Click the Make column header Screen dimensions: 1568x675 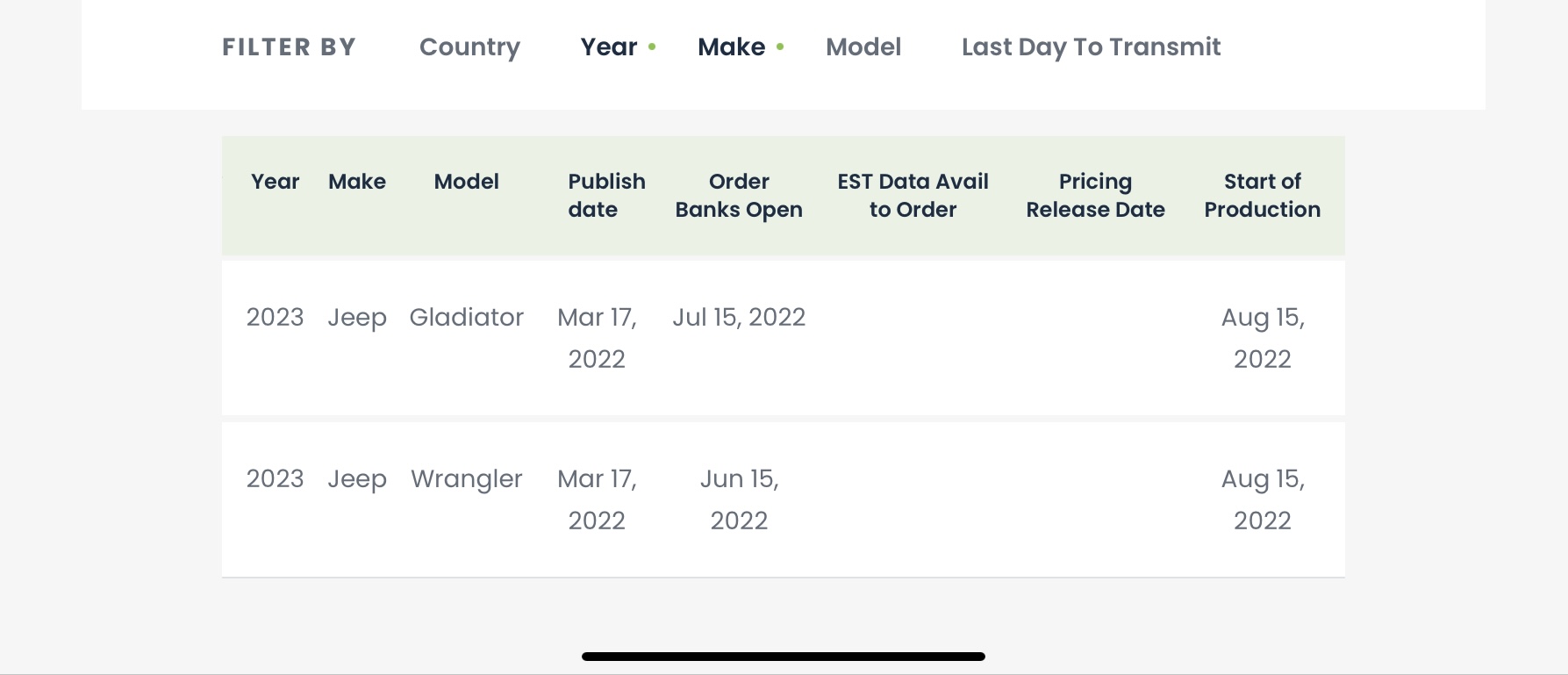click(x=357, y=182)
